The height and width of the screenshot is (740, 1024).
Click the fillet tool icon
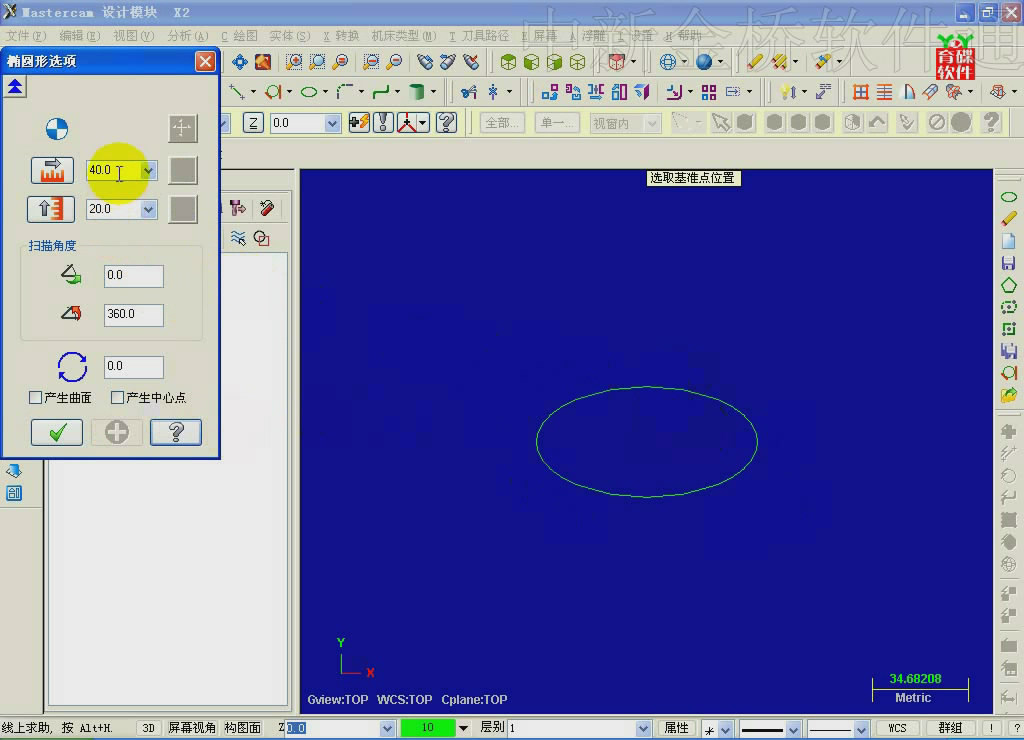point(345,92)
